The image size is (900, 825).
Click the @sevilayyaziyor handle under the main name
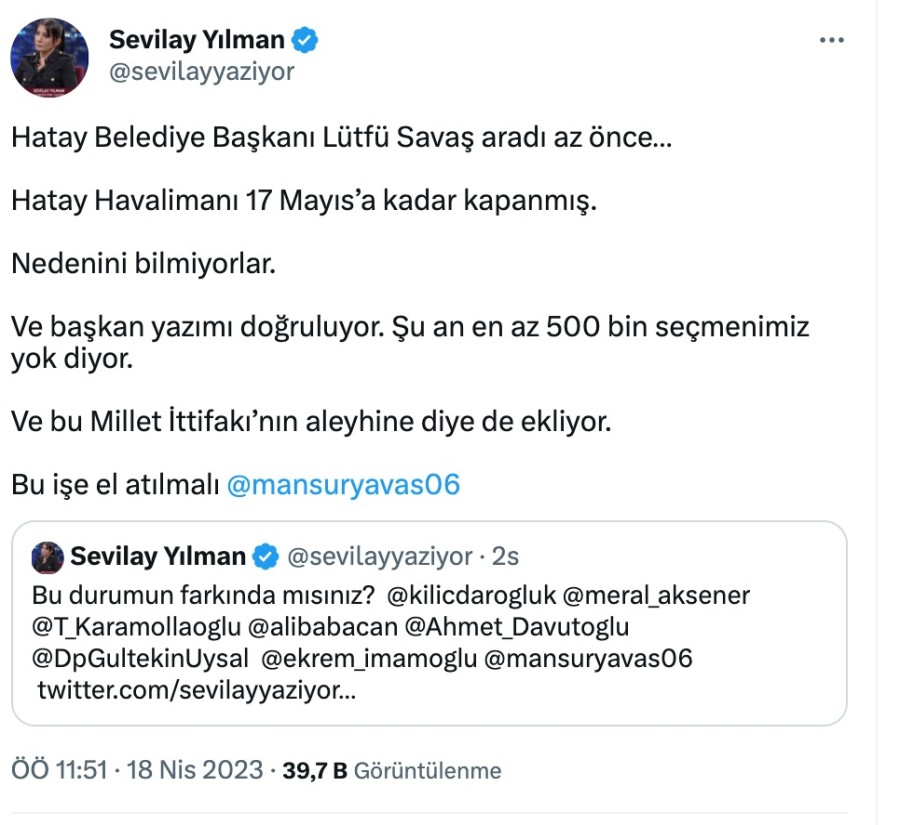click(x=201, y=72)
